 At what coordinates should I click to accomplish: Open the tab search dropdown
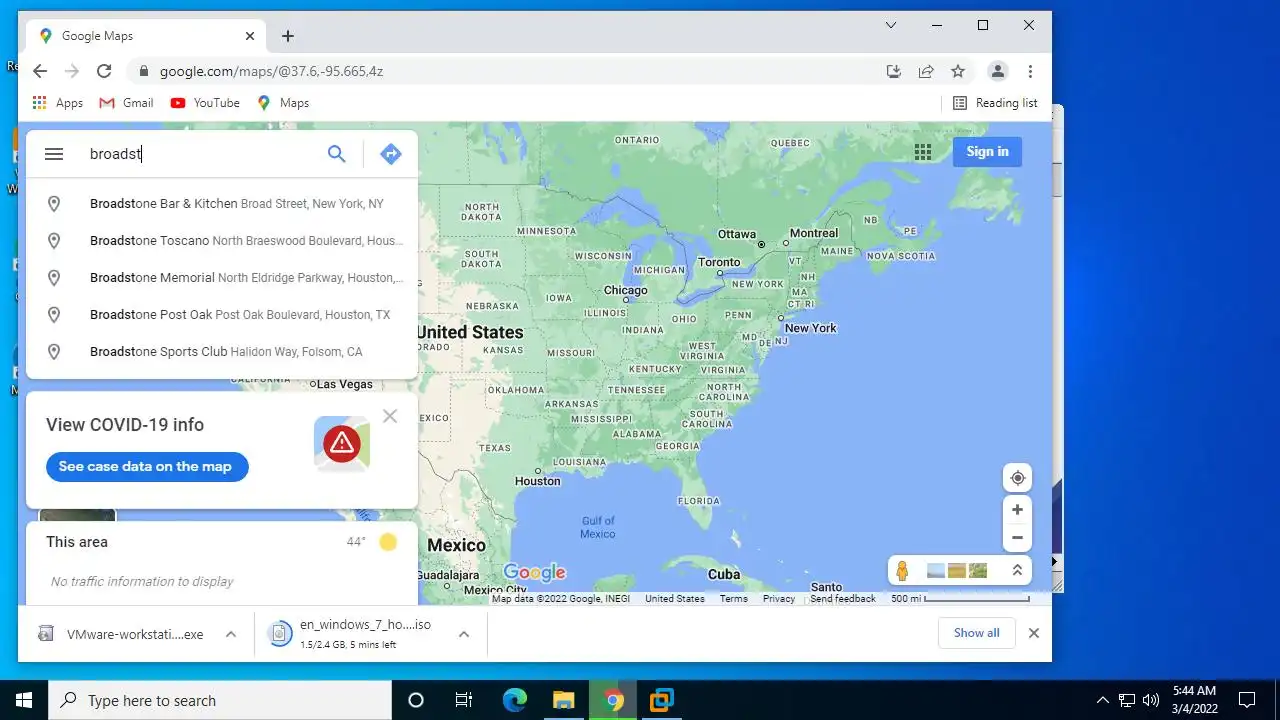click(x=891, y=25)
